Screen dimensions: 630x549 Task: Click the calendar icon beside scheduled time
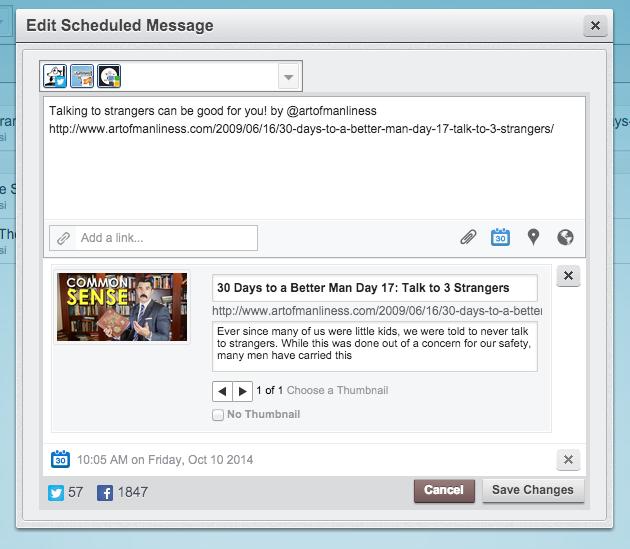(60, 459)
